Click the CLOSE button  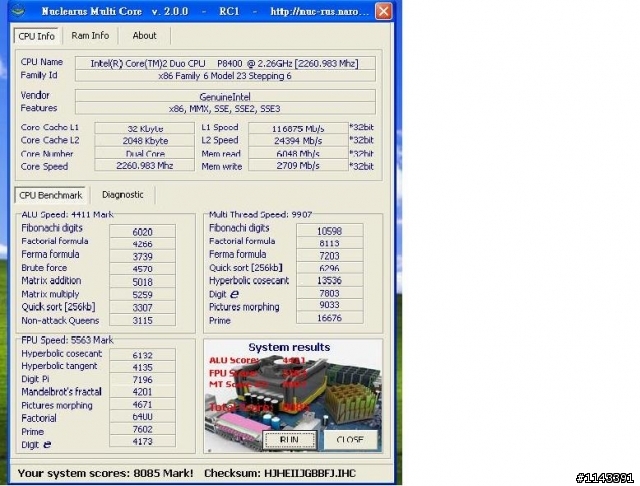(x=350, y=440)
